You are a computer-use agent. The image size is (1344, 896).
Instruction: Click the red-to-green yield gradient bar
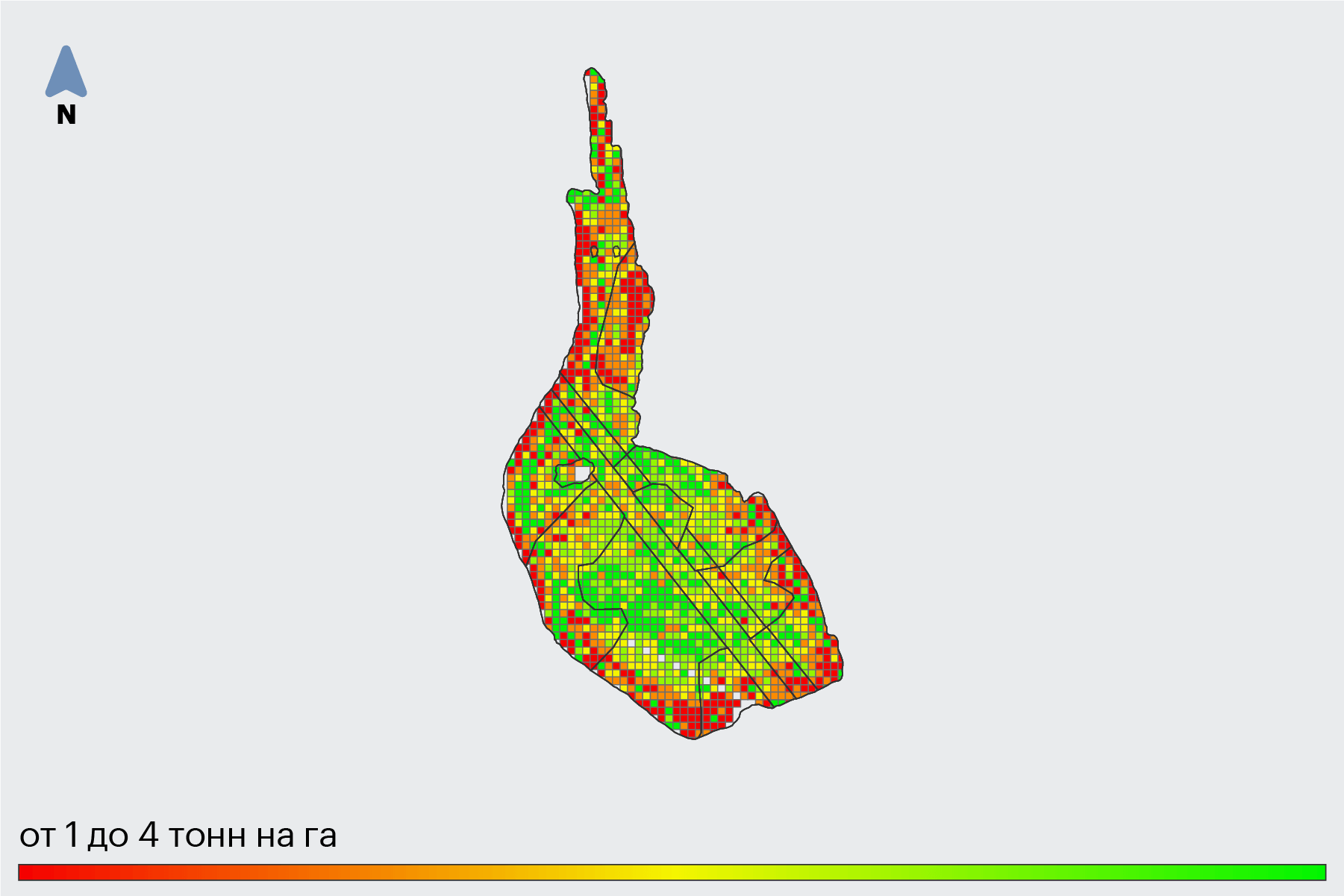[x=672, y=872]
